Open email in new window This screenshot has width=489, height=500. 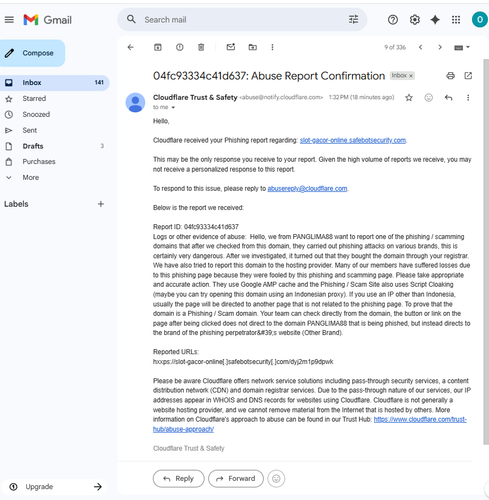tap(468, 76)
